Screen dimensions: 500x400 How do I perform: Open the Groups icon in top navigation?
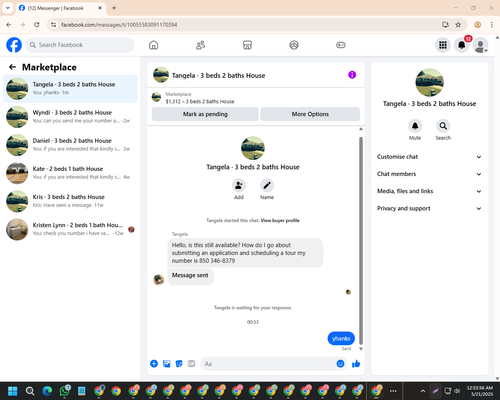coord(294,45)
